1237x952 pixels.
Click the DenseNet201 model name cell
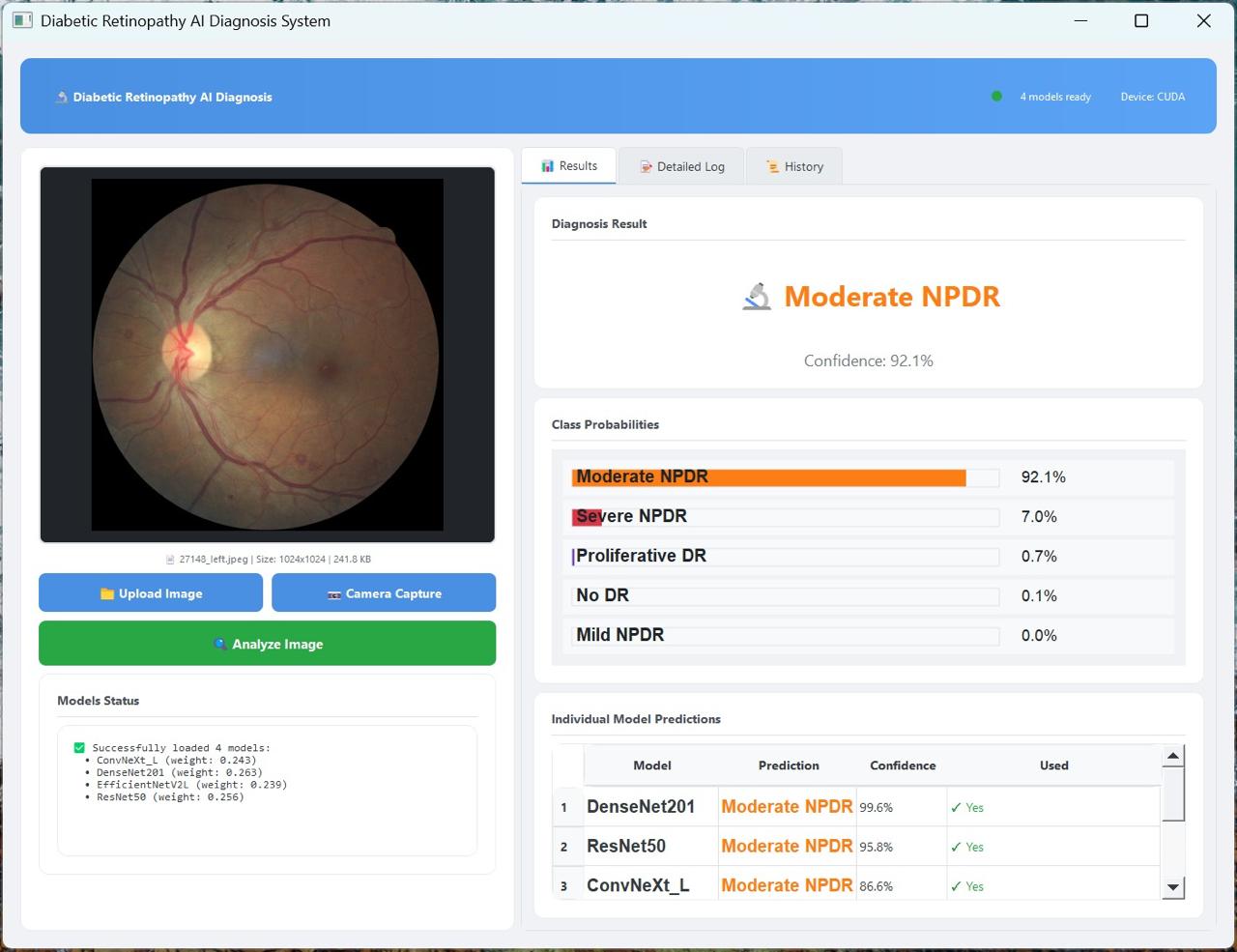point(651,807)
